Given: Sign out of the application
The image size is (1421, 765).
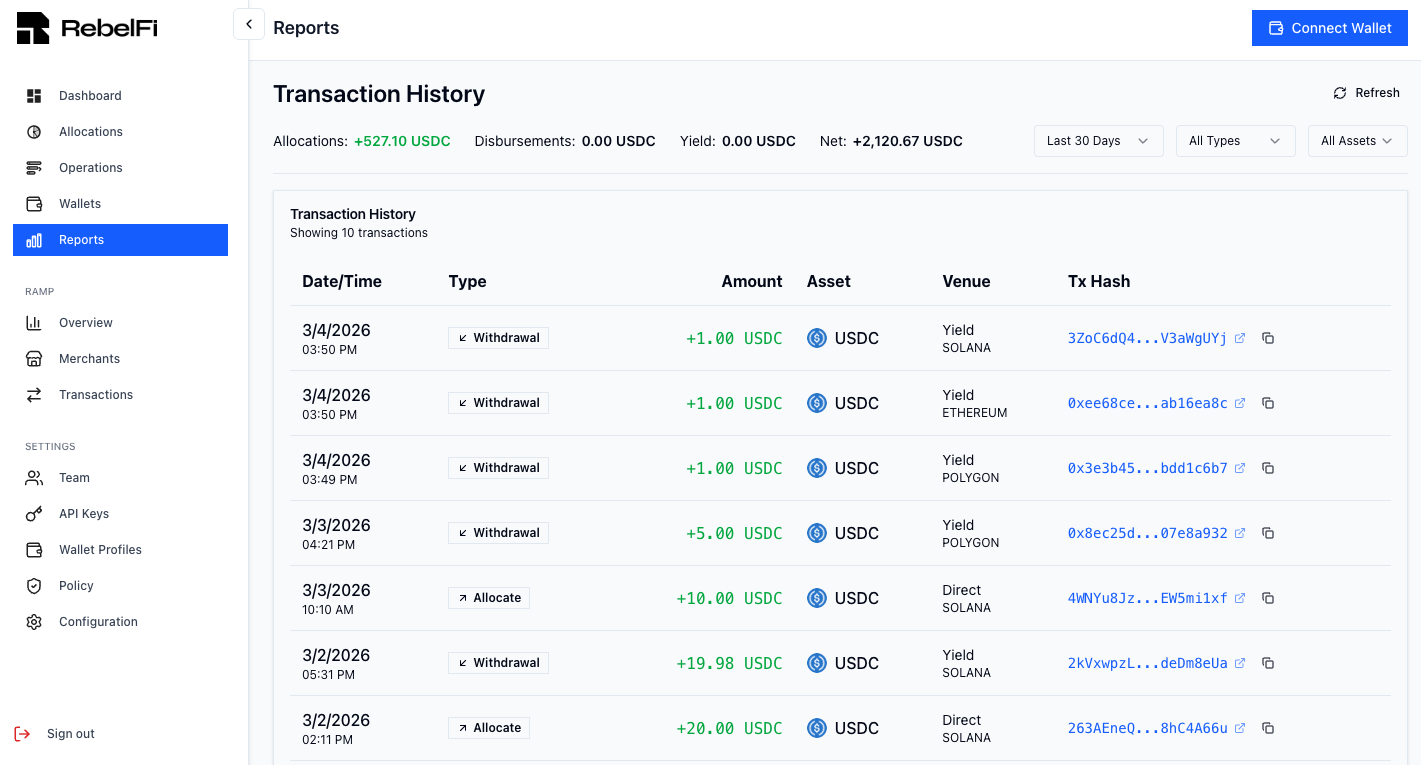Looking at the screenshot, I should 70,733.
